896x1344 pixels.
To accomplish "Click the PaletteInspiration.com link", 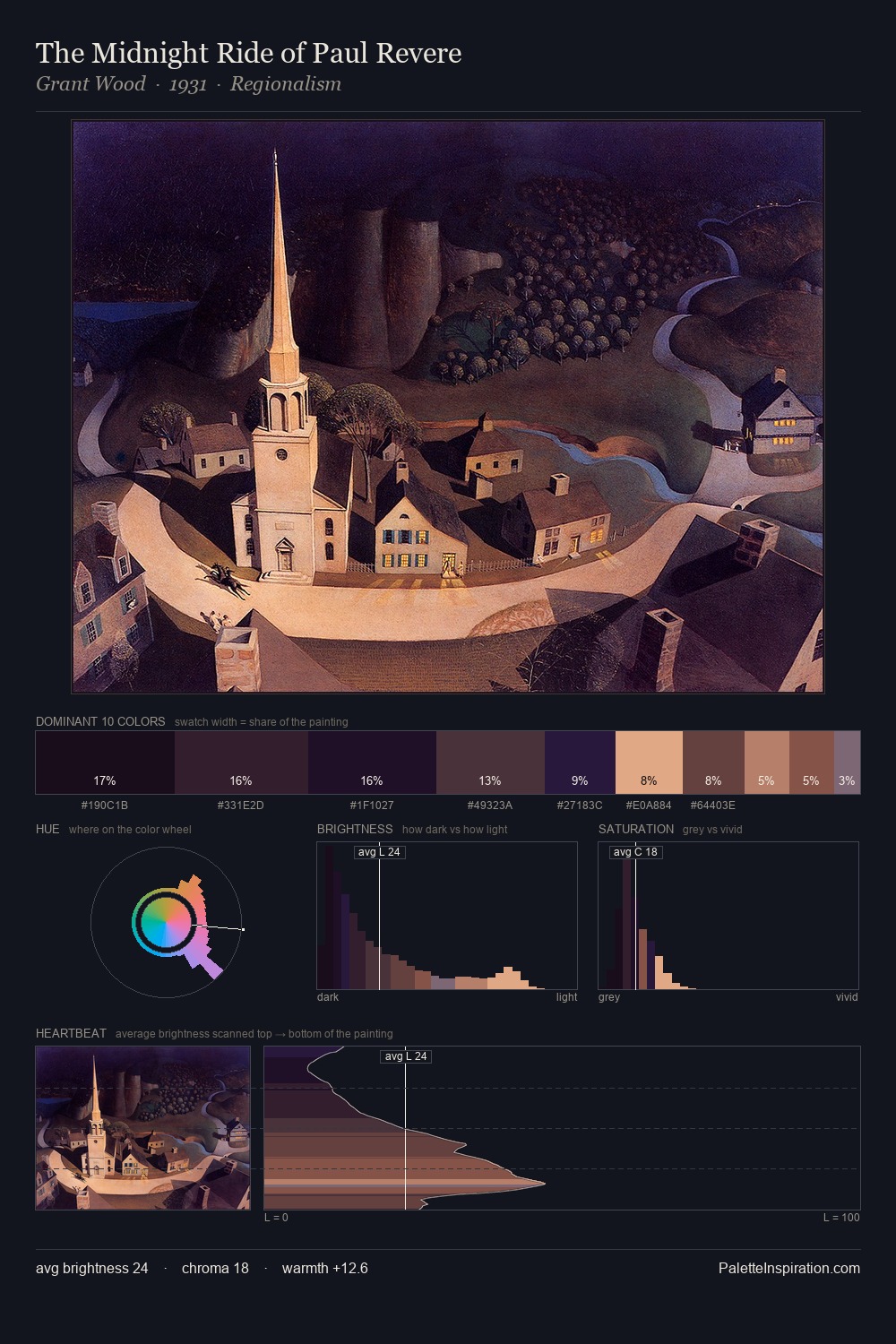I will click(789, 1268).
